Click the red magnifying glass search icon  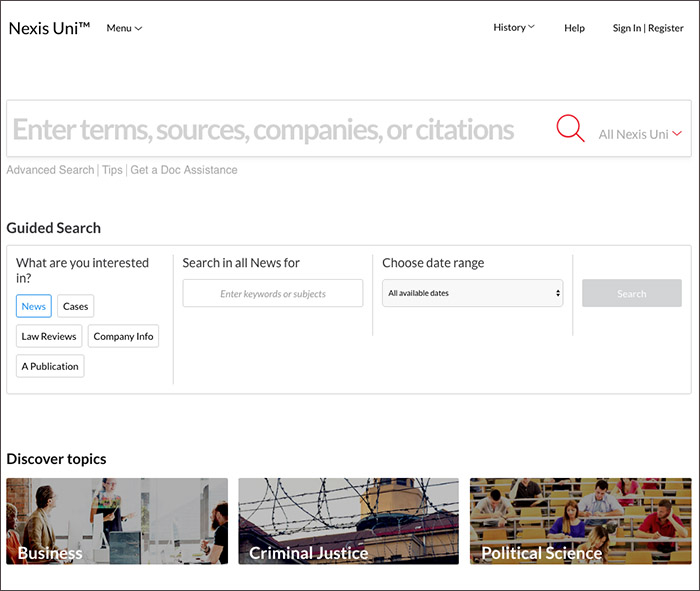pyautogui.click(x=570, y=129)
